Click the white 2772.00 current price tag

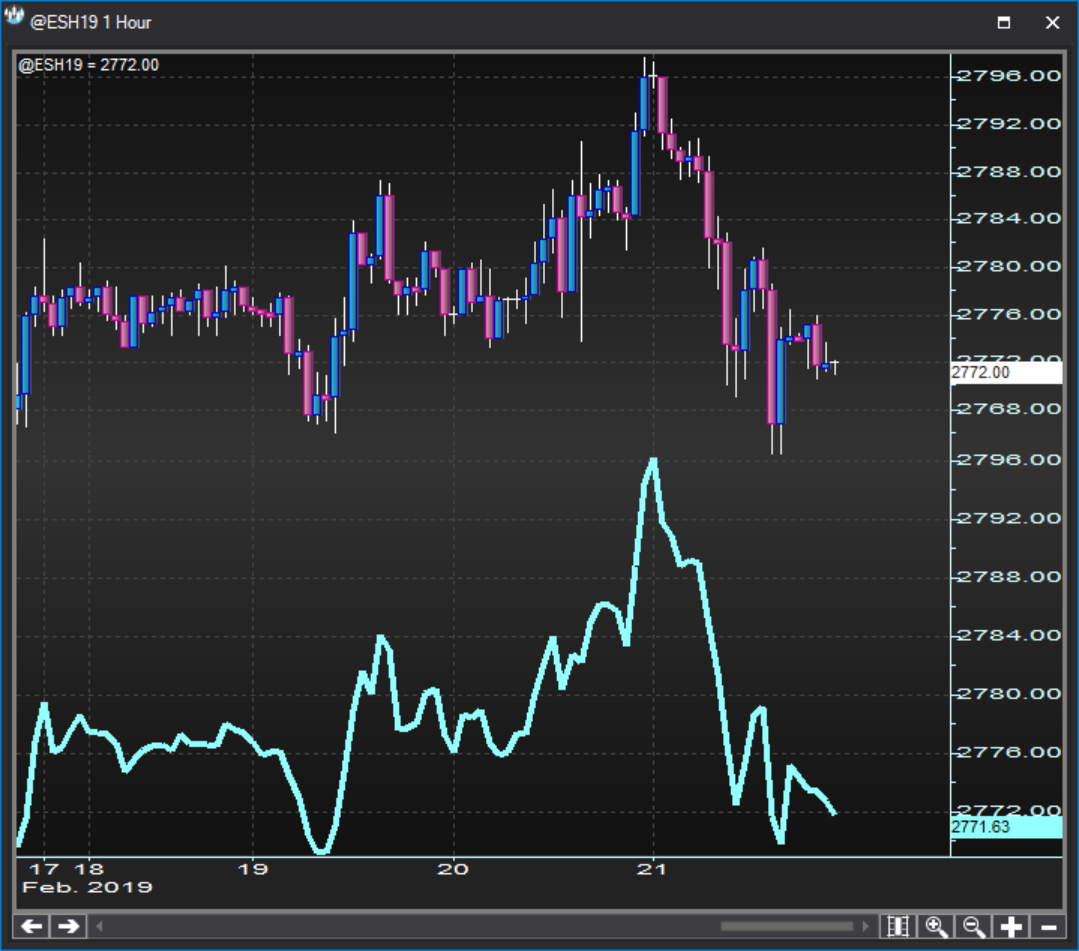coord(1006,372)
